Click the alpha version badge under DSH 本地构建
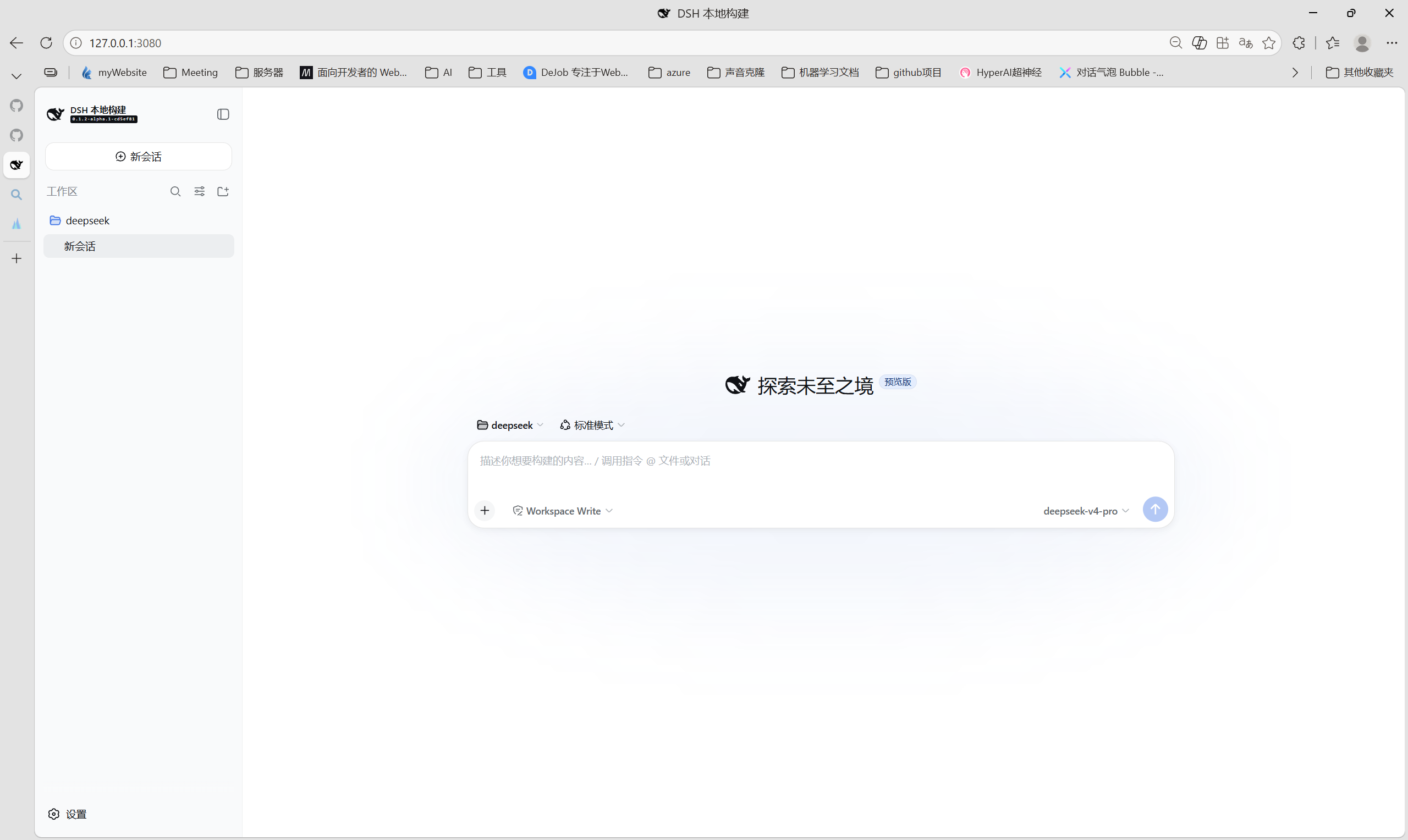Image resolution: width=1408 pixels, height=840 pixels. (x=103, y=119)
